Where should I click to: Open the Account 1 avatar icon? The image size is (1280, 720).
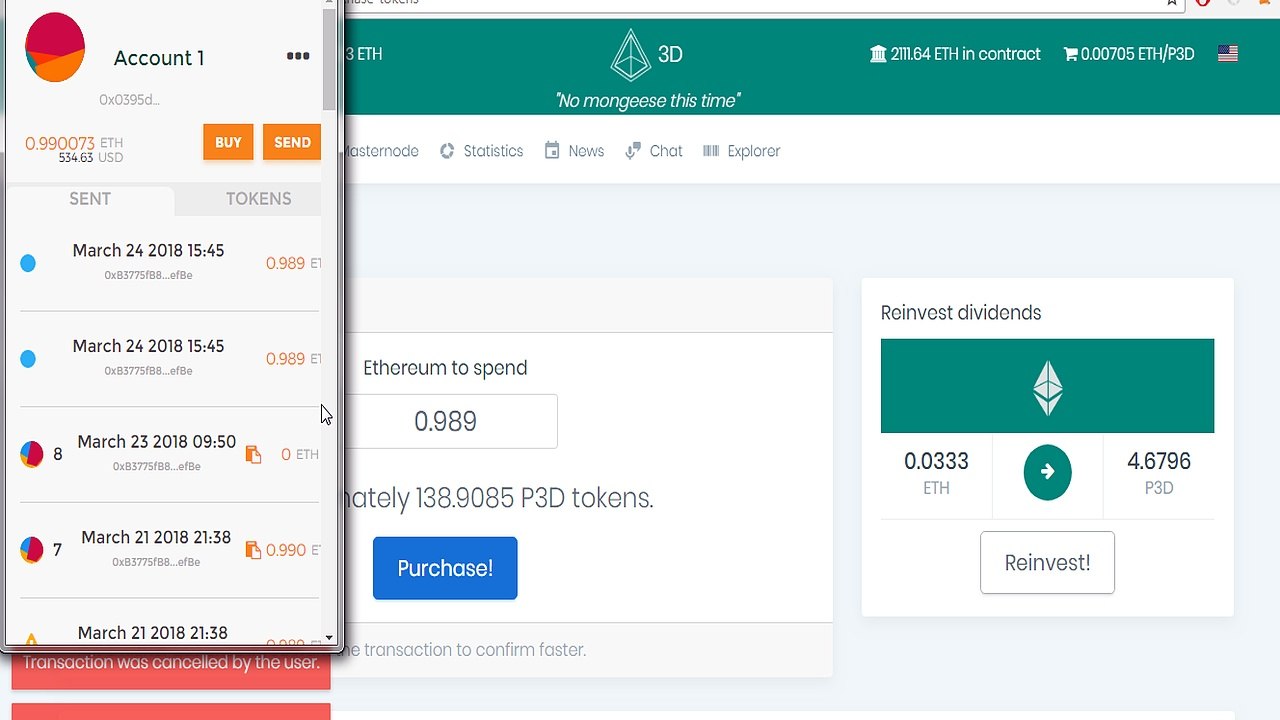click(55, 47)
